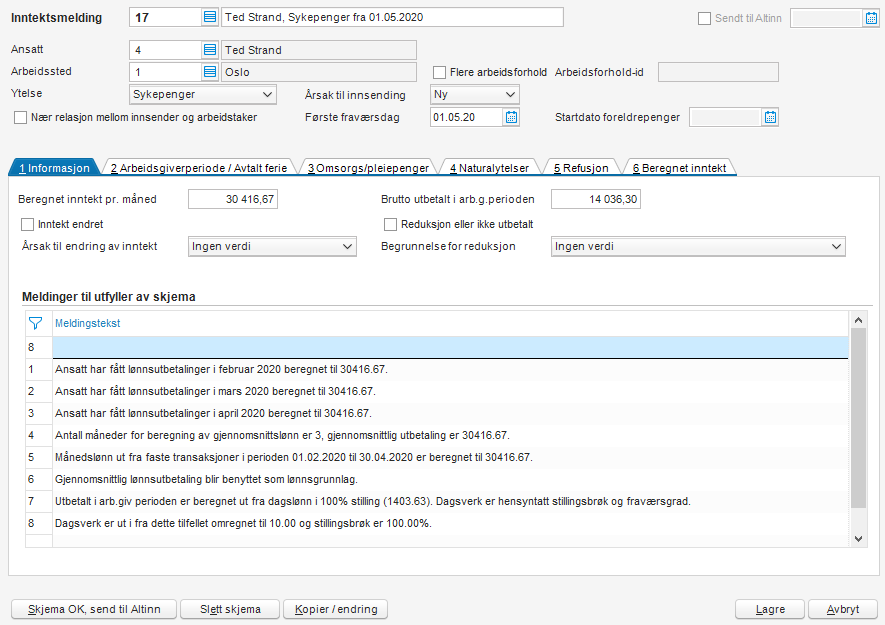
Task: Open the 2 Arbeidsgiverperiode / Avtalt ferie tab
Action: coord(199,168)
